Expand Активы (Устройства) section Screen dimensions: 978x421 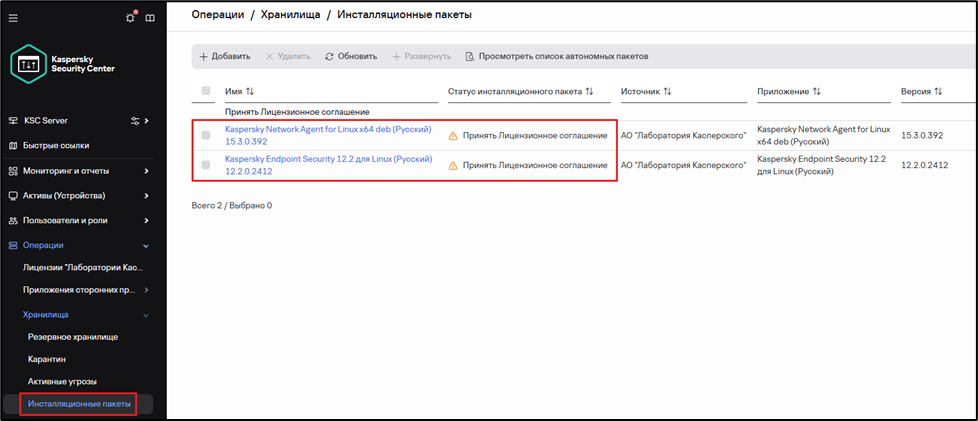tap(146, 196)
